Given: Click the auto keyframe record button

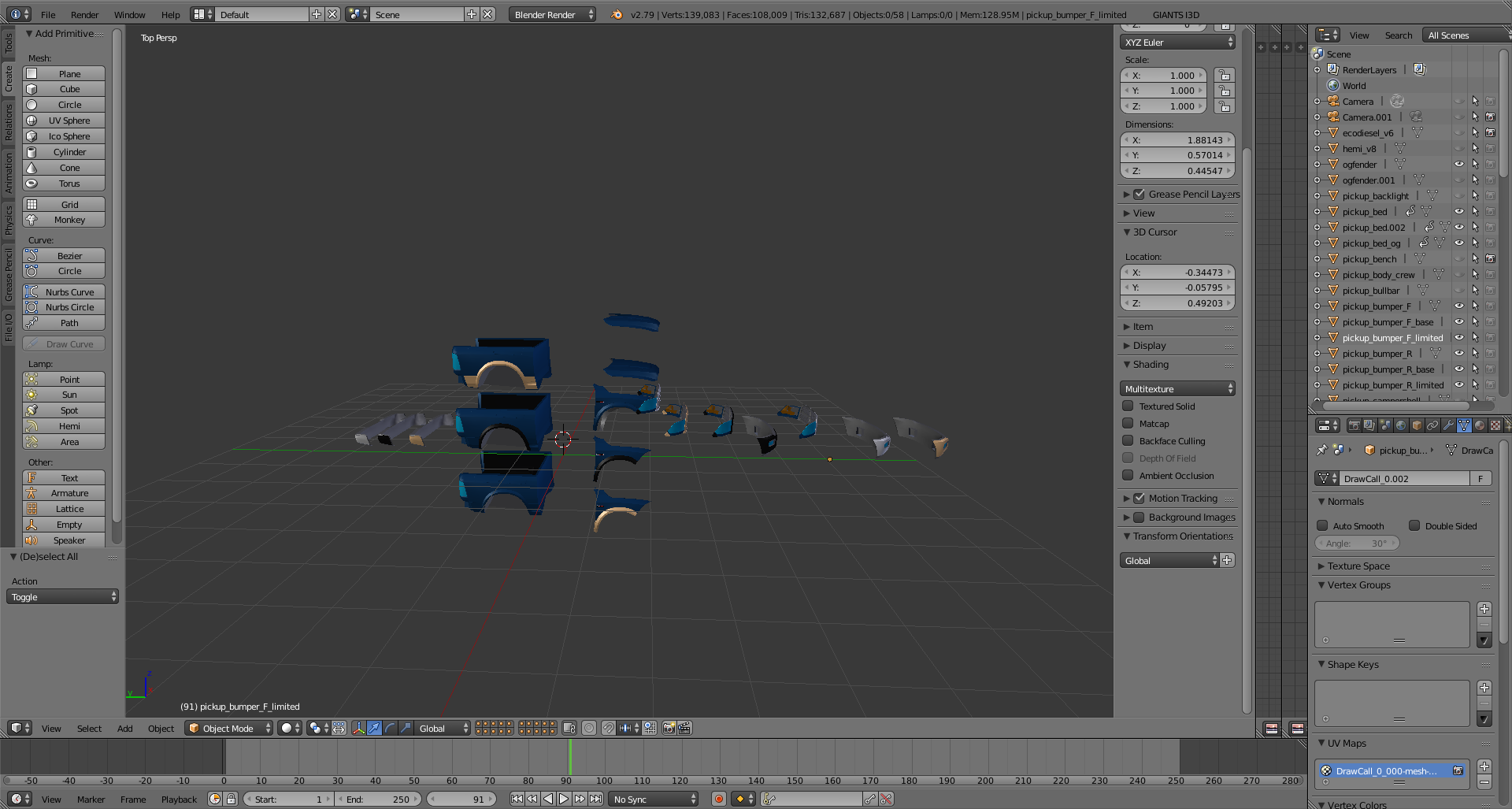Looking at the screenshot, I should (x=718, y=799).
